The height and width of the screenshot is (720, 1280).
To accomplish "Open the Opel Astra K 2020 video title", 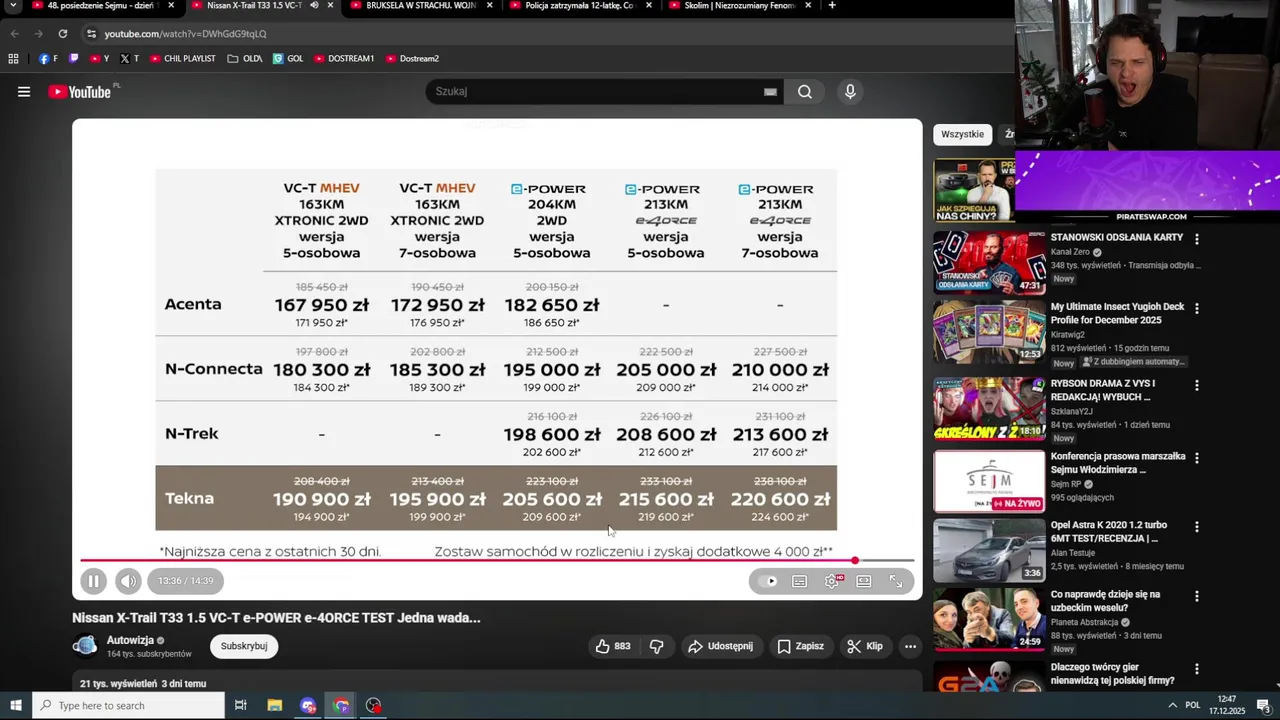I will [x=1109, y=531].
